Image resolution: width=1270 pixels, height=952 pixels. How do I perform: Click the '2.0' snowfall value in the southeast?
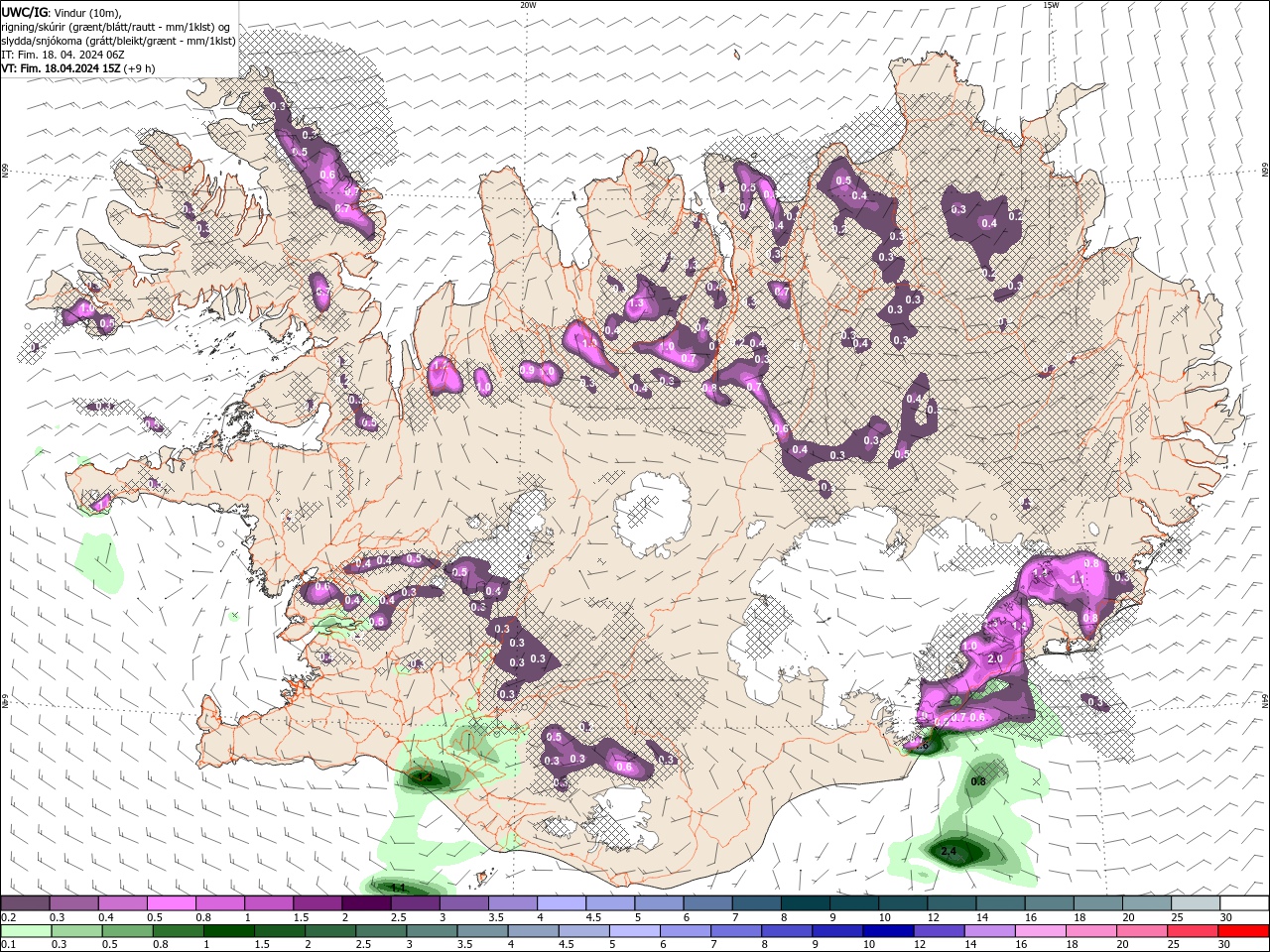point(996,658)
